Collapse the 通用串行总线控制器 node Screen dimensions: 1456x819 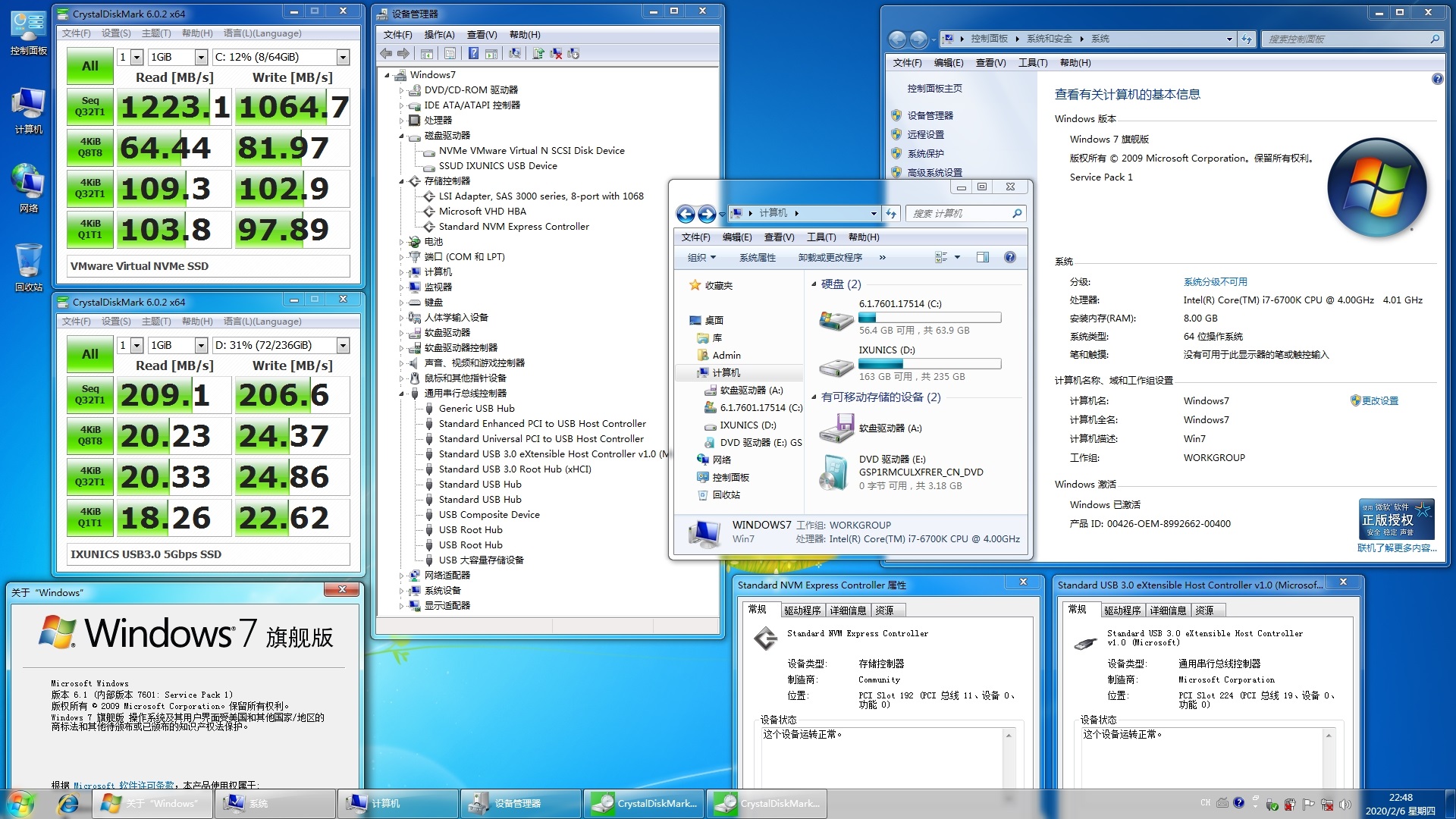pos(402,394)
